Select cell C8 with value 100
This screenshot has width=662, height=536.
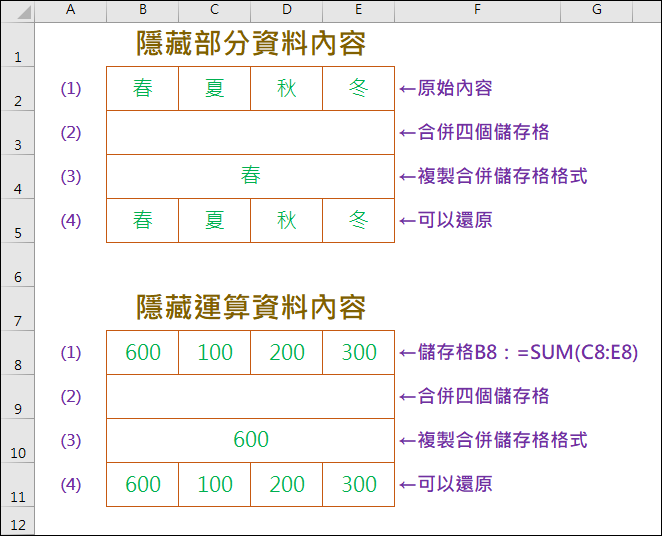214,352
